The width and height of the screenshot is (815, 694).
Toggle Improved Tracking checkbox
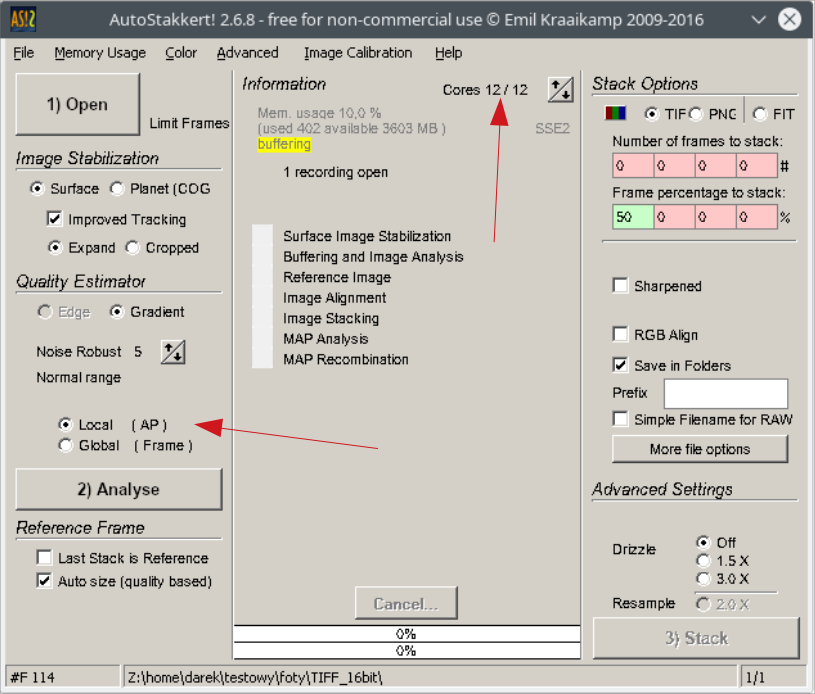(116, 219)
